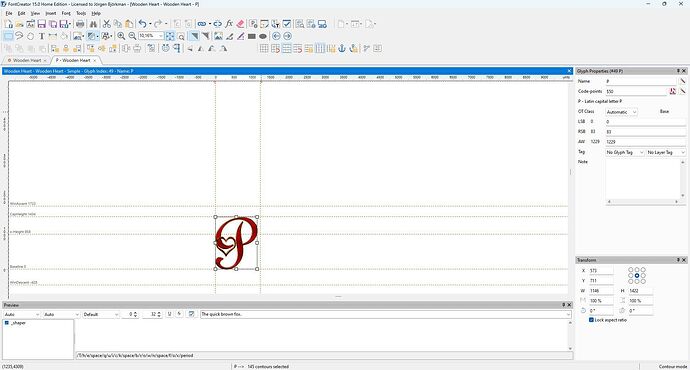Toggle strikethrough button in Preview toolbar
The image size is (690, 370).
click(x=180, y=314)
